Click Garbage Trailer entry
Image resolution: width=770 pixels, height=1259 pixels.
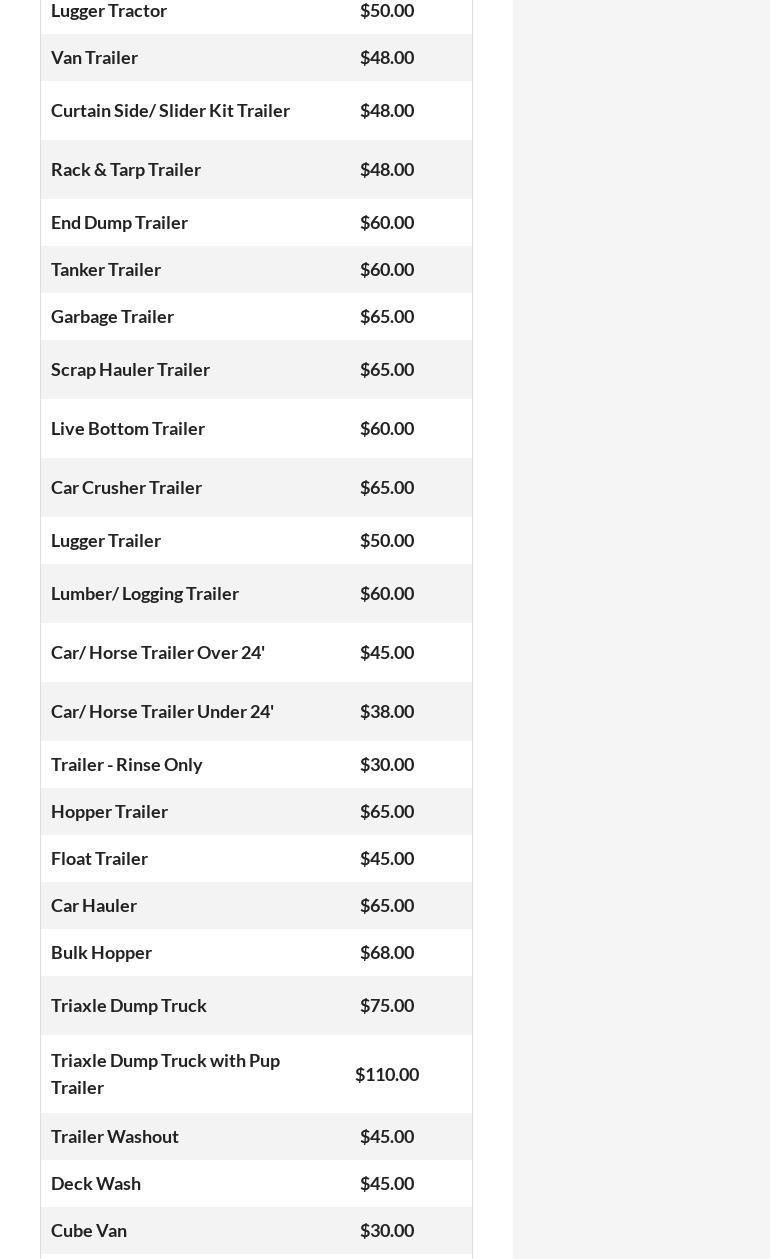pyautogui.click(x=112, y=317)
